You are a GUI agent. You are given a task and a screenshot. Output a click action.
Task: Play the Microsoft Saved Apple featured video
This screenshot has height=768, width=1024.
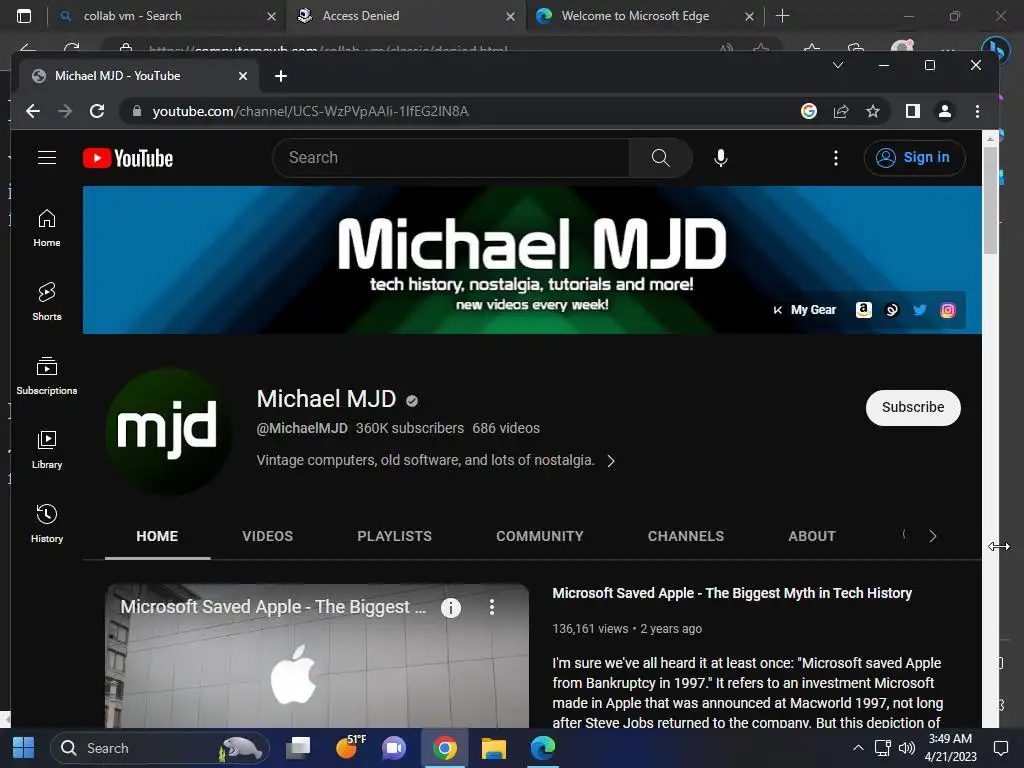[317, 656]
